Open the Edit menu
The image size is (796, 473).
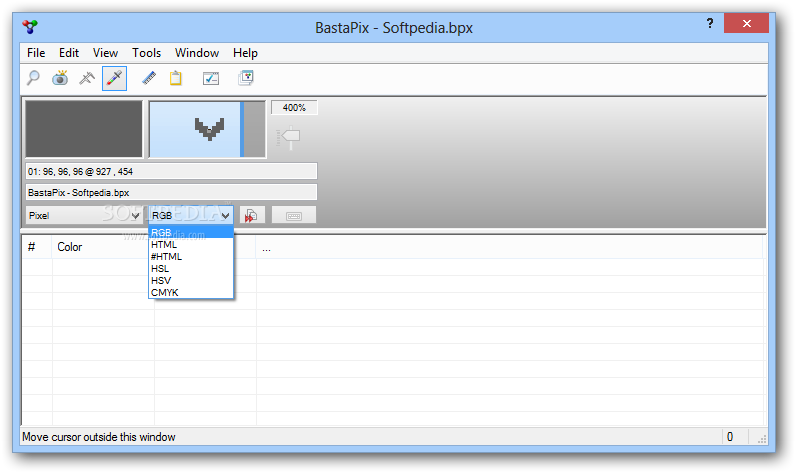pyautogui.click(x=69, y=53)
